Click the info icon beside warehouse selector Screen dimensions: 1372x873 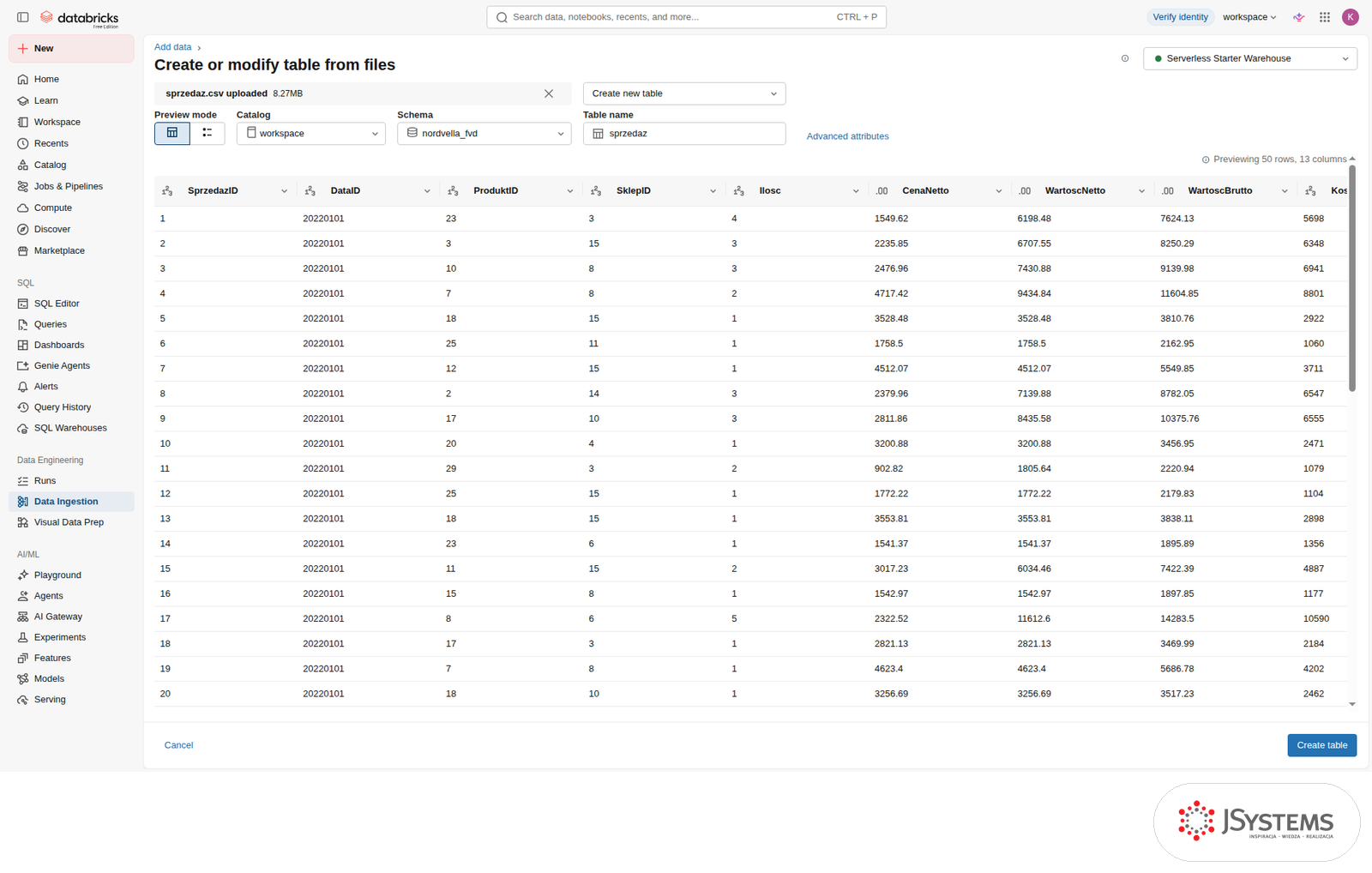click(1125, 58)
